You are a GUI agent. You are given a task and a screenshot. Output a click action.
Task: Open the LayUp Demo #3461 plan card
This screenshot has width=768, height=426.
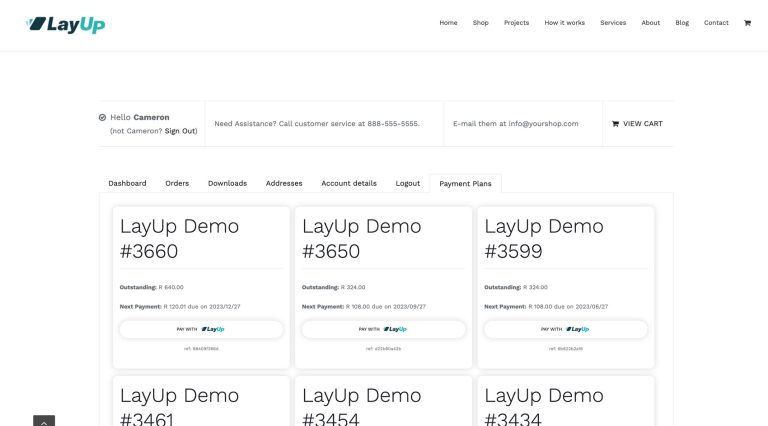click(201, 402)
